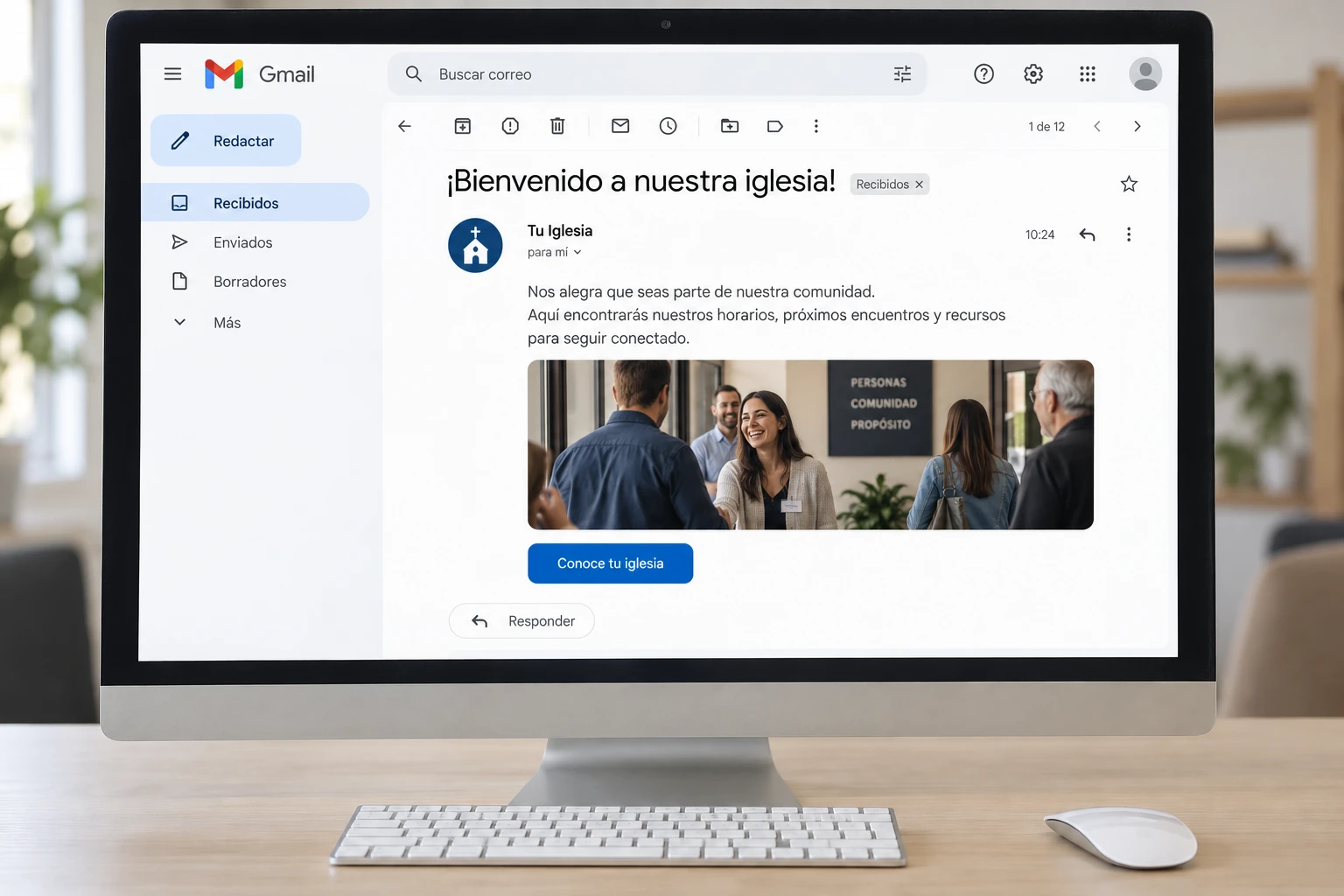Remove the Recibidos label chip
The height and width of the screenshot is (896, 1344).
[919, 185]
